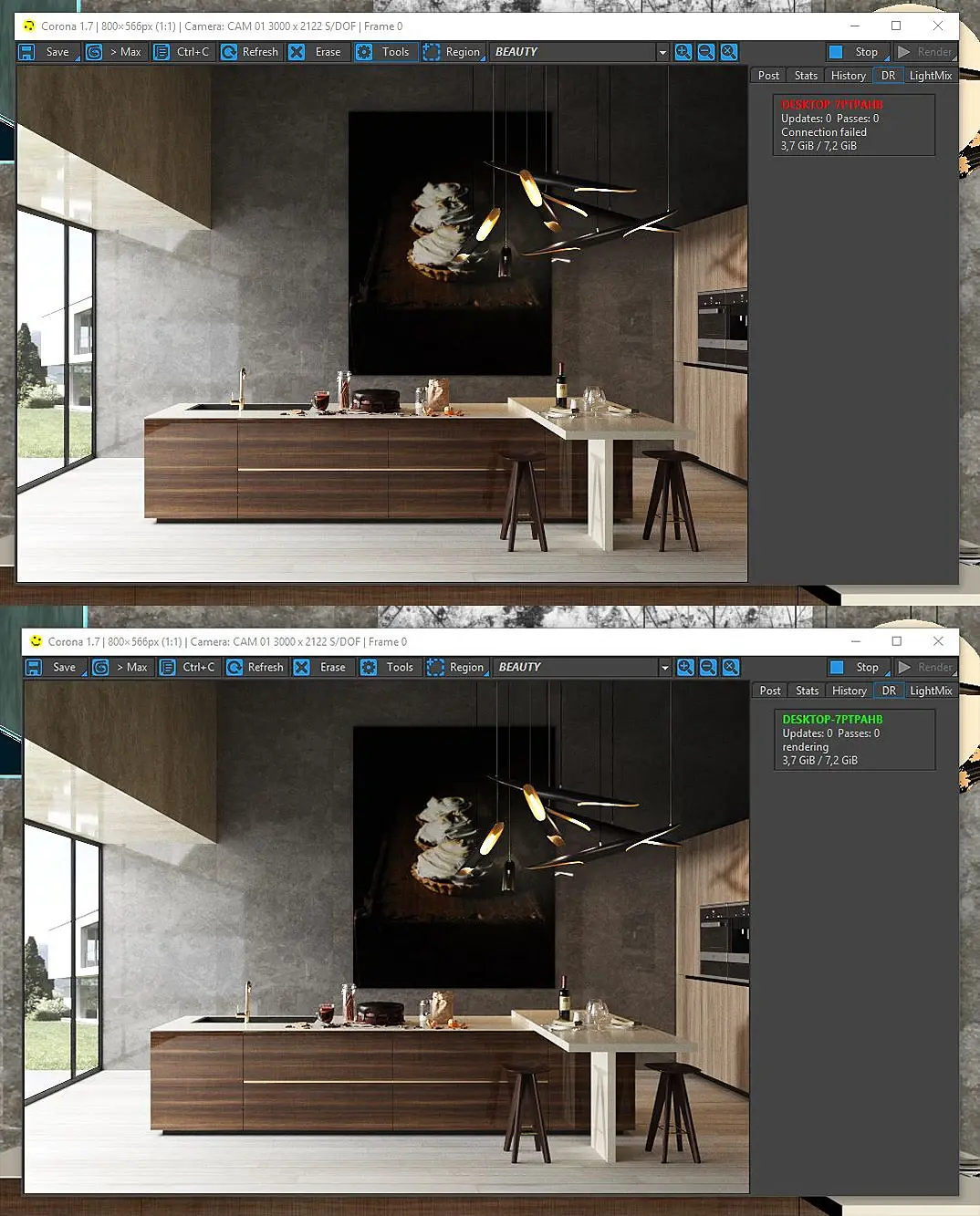Click the copy-to-Max icon in top window

click(94, 52)
